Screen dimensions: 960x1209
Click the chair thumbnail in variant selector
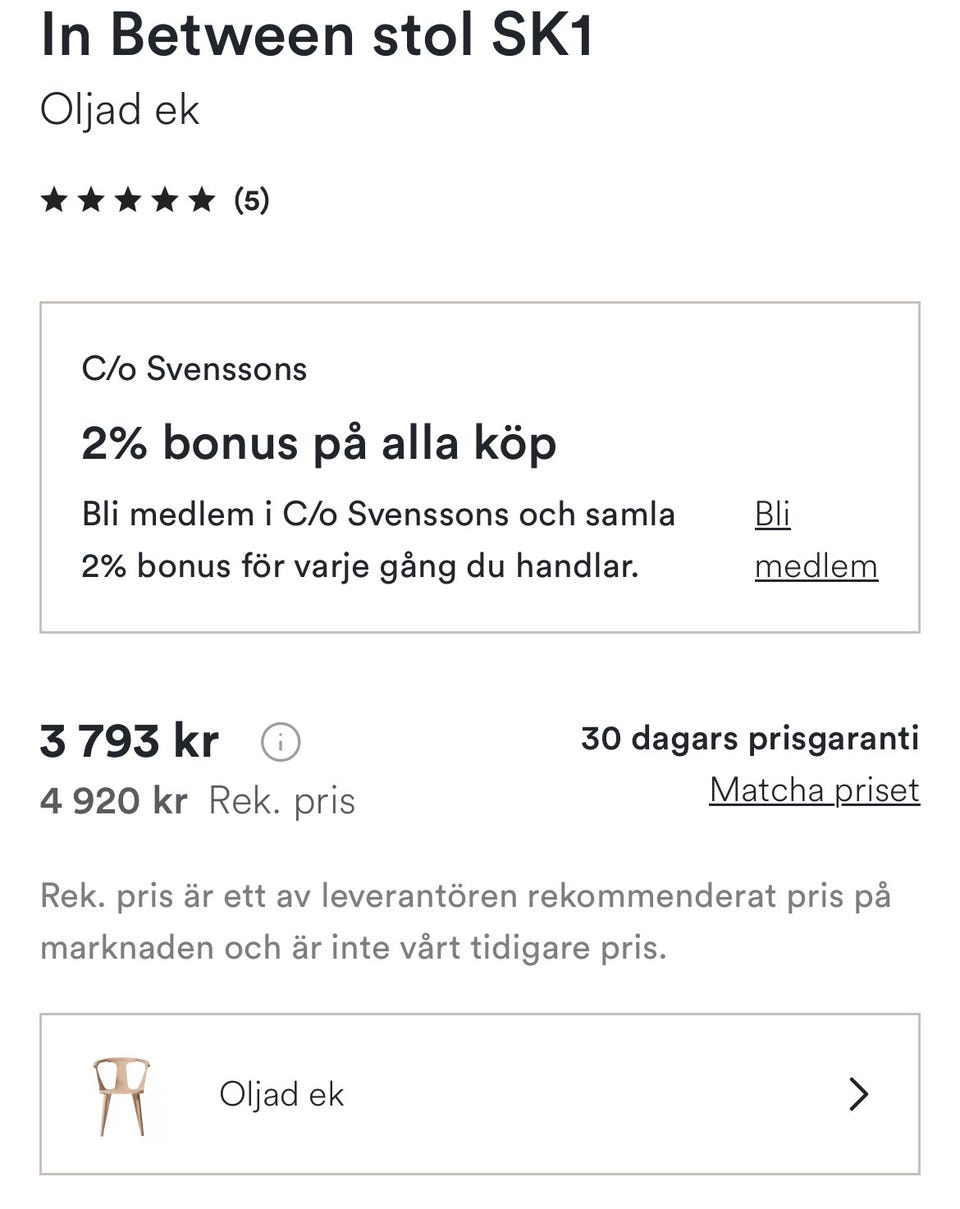tap(121, 1095)
